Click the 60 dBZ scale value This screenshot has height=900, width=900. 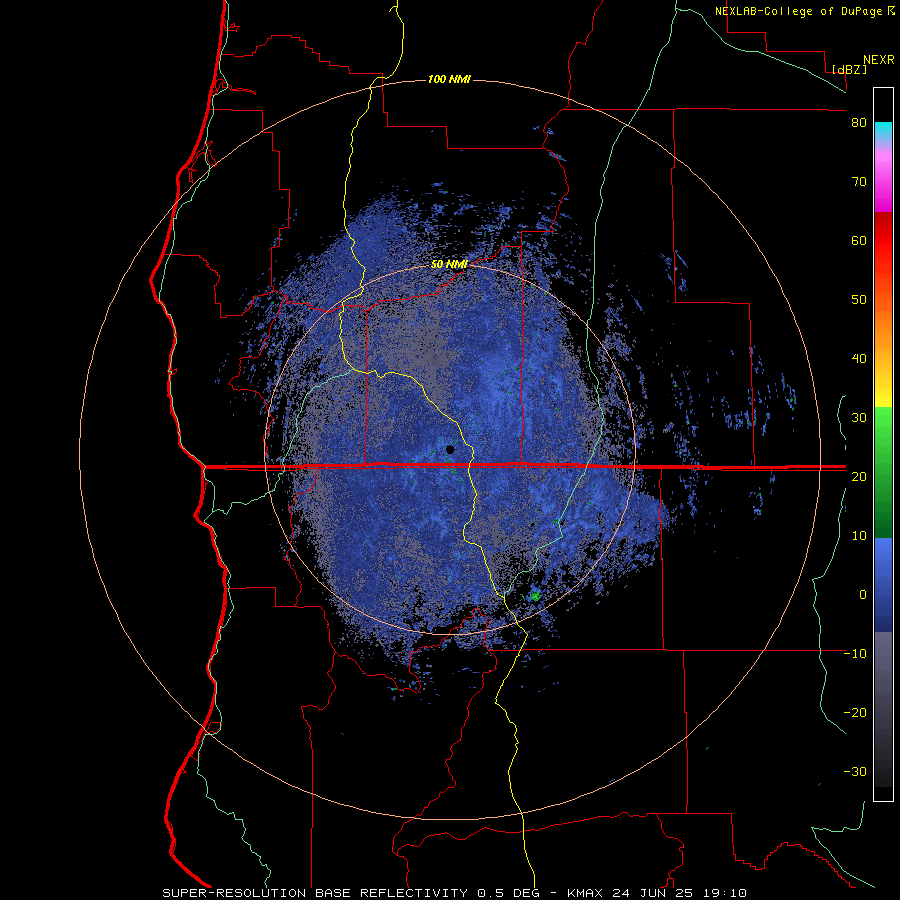859,240
